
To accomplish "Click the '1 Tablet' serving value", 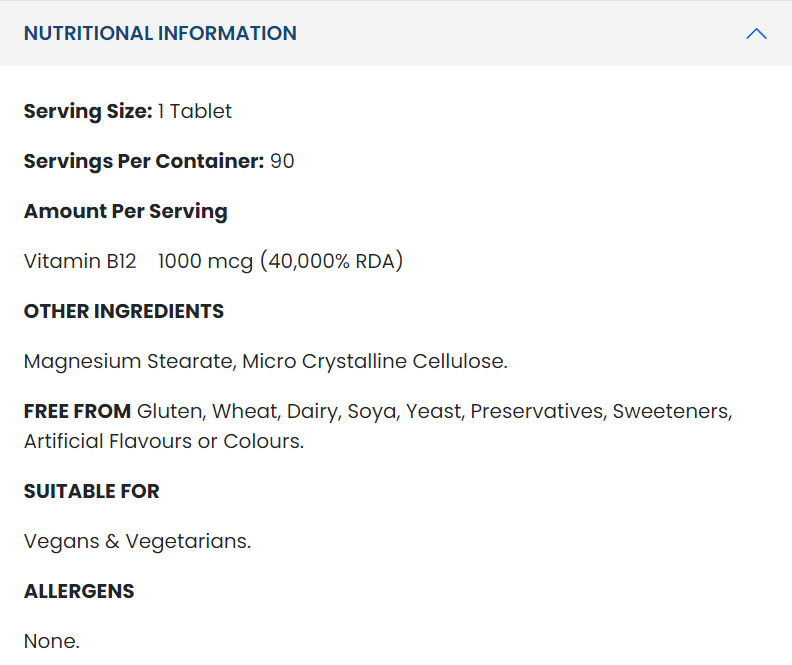I will 195,111.
